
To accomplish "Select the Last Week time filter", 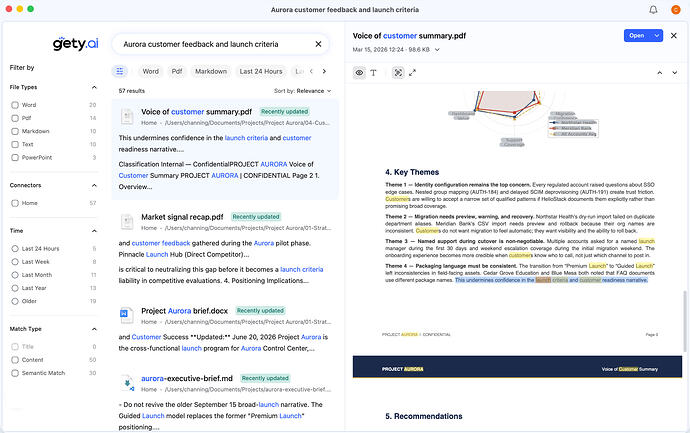I will point(15,262).
